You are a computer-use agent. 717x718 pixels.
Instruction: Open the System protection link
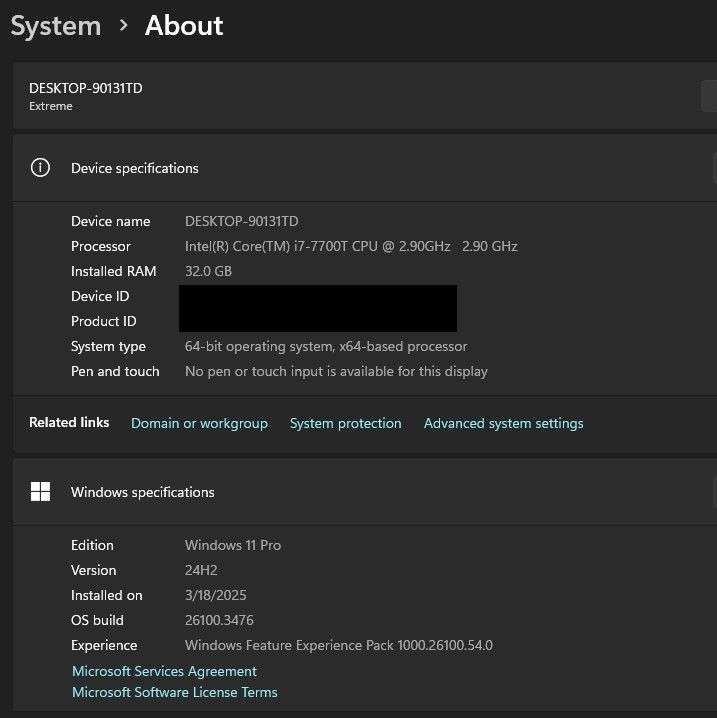346,424
